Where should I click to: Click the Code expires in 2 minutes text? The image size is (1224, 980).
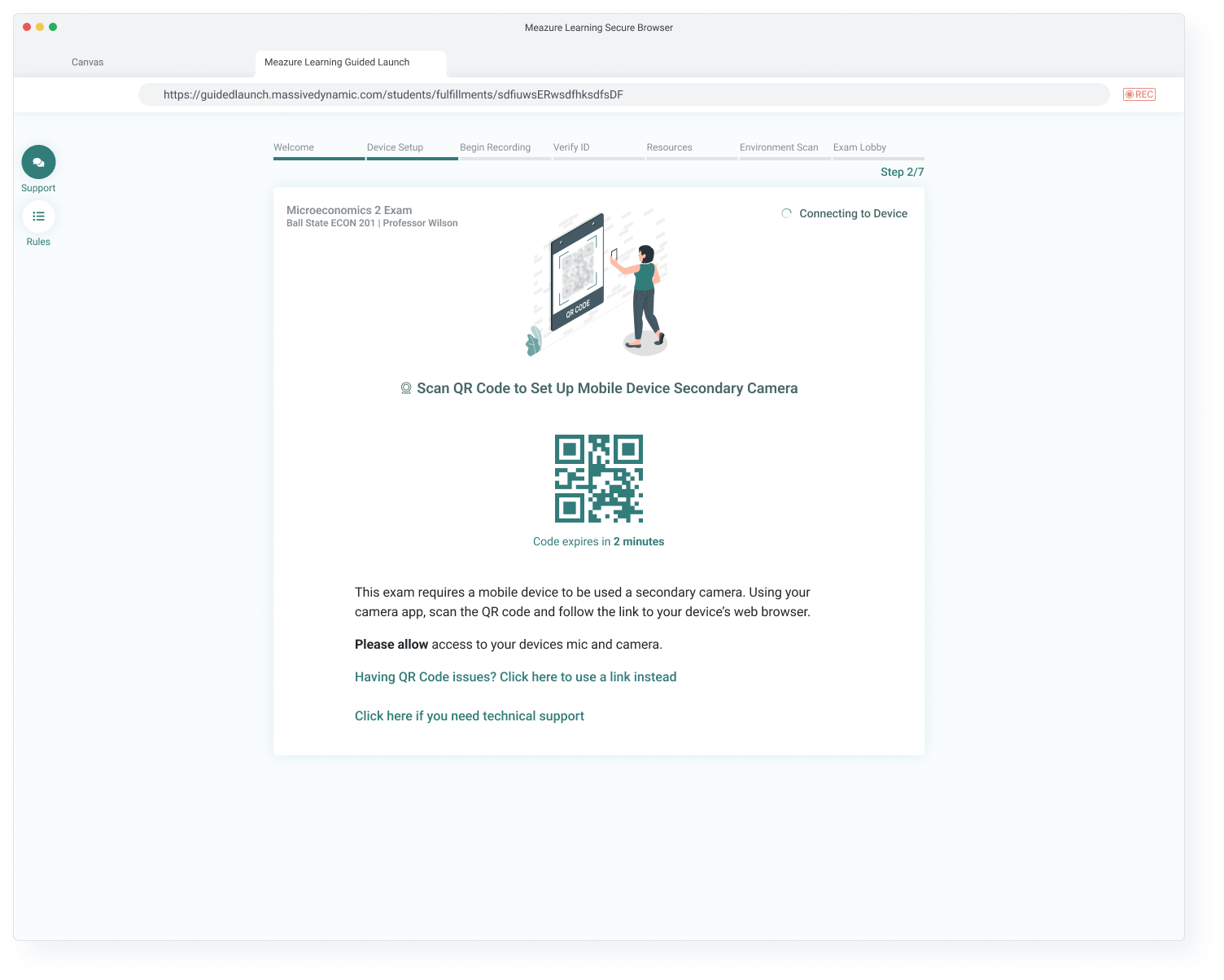tap(598, 541)
